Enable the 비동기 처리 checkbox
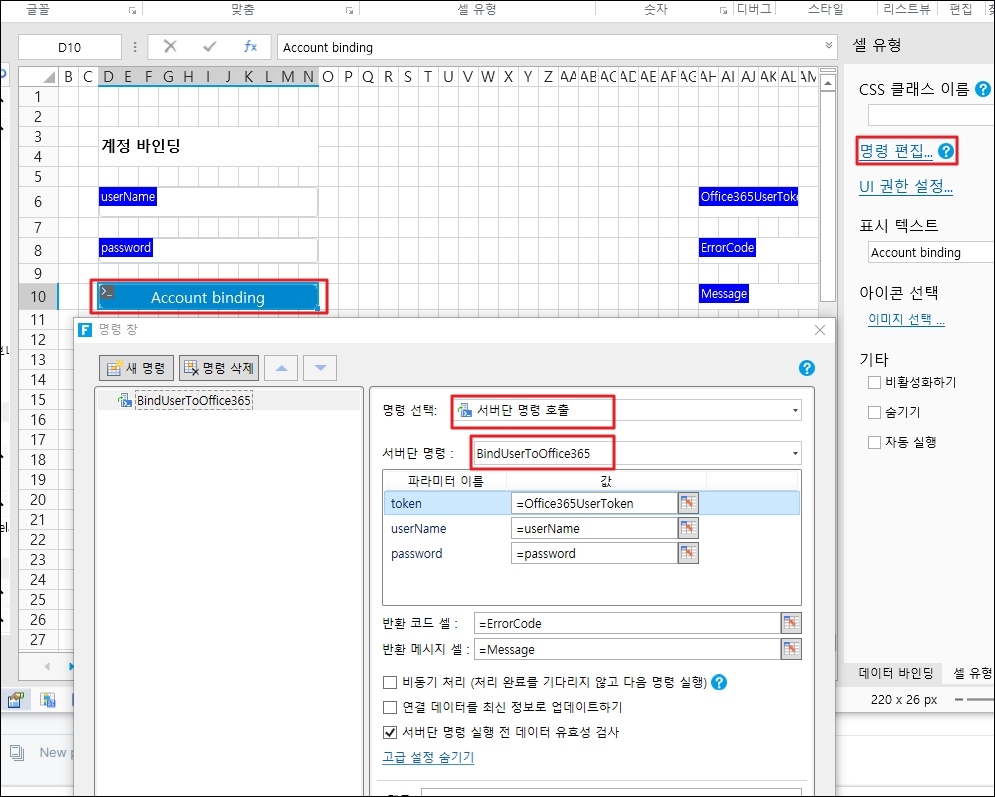 coord(390,683)
